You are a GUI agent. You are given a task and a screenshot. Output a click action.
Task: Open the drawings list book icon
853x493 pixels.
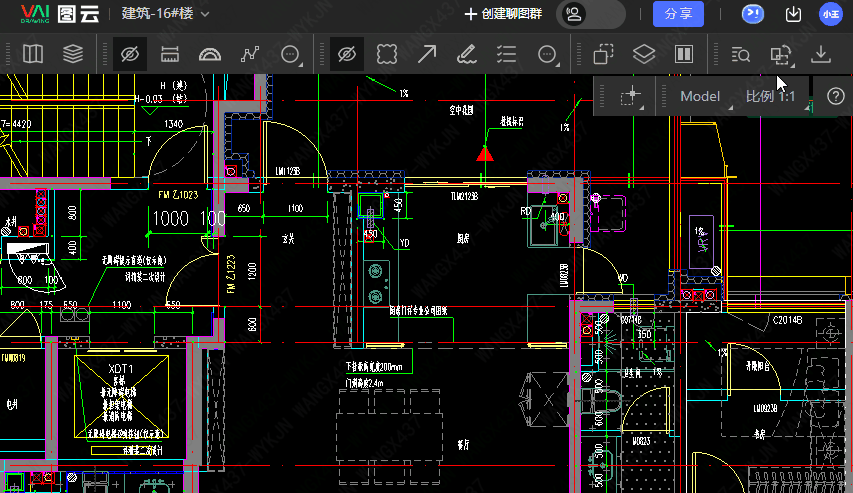tap(33, 54)
